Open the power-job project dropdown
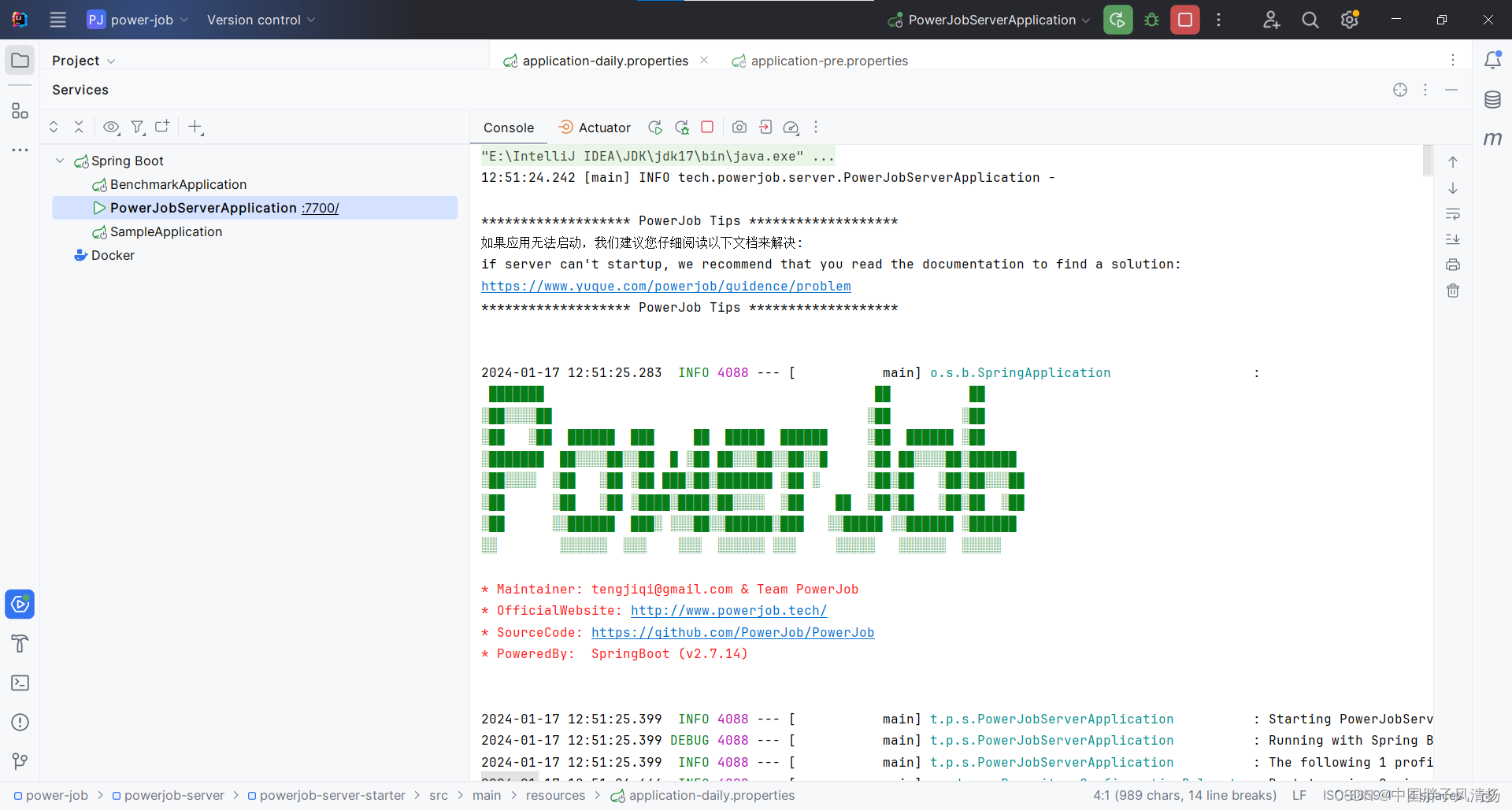Screen dimensions: 1512x810 pos(137,20)
